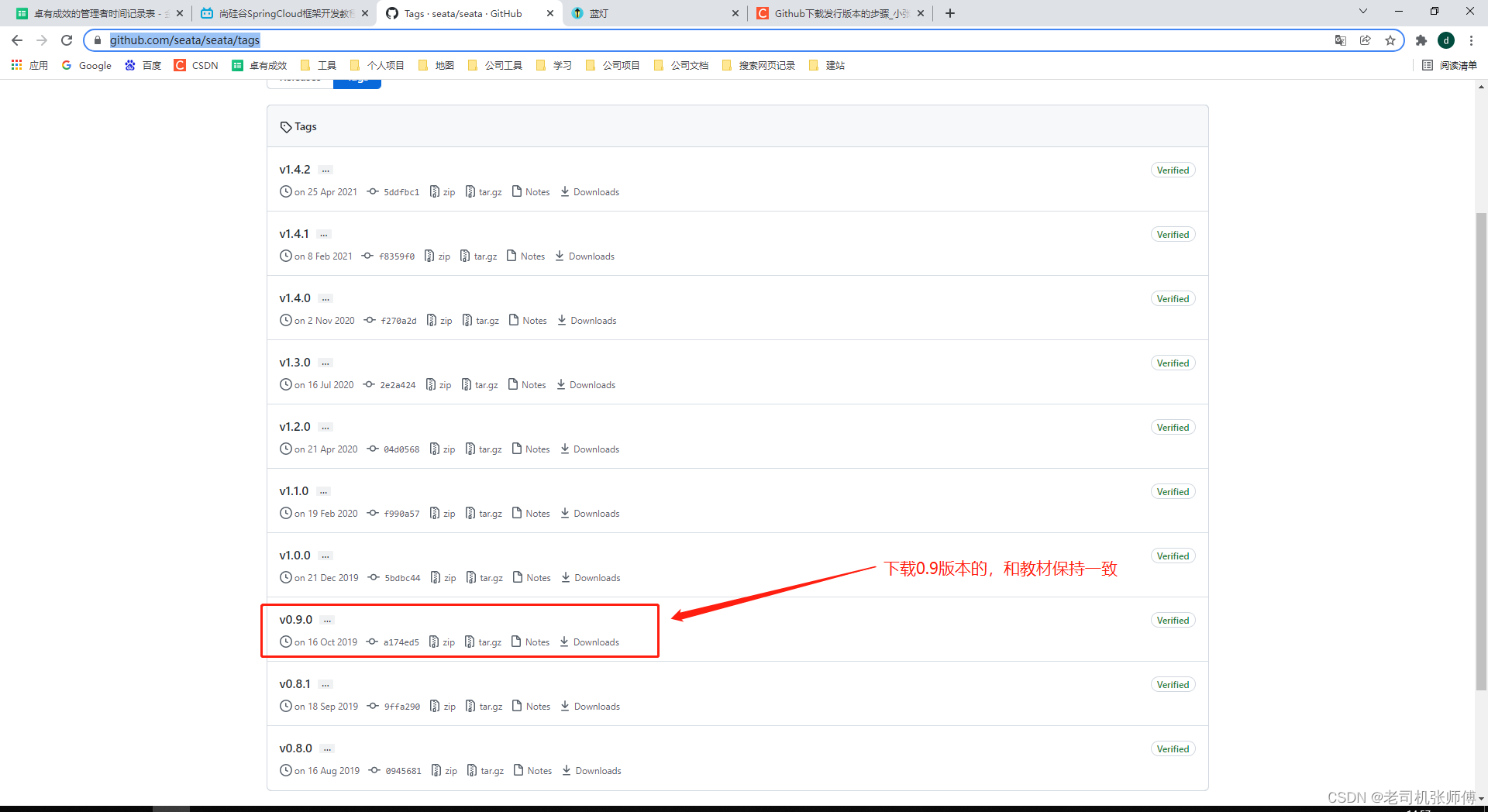Open the 卓有成效 bookmark
The width and height of the screenshot is (1488, 812).
point(260,65)
